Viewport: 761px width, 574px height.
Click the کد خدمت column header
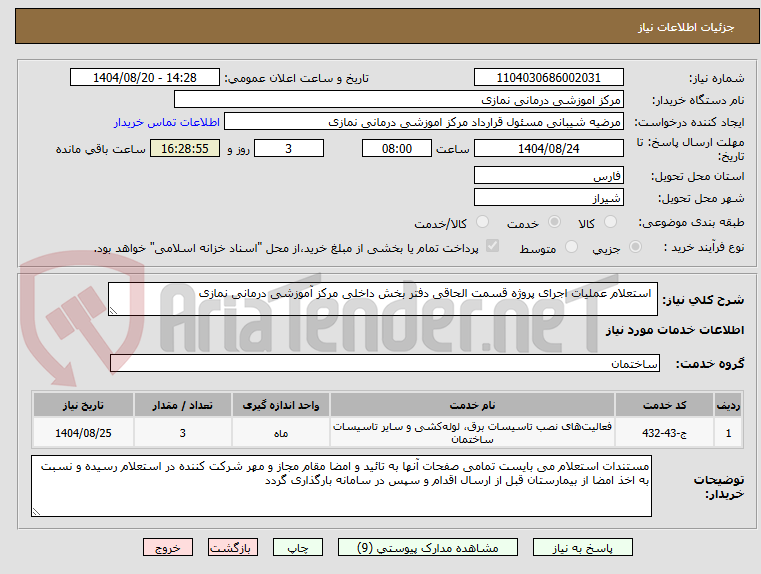[x=664, y=405]
